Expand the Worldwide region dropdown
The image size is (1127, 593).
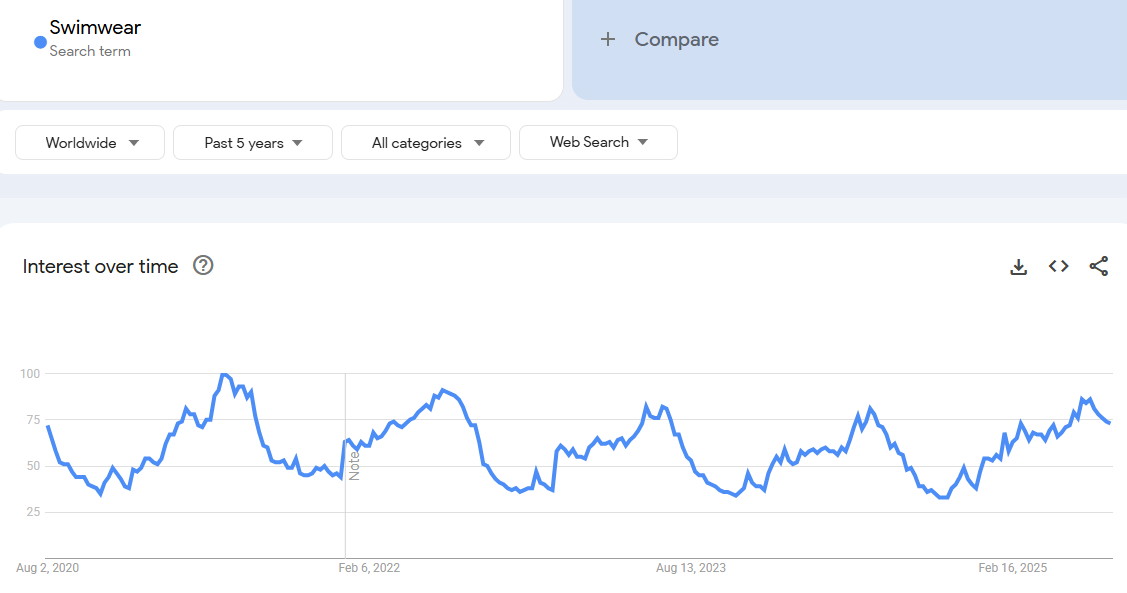point(91,143)
